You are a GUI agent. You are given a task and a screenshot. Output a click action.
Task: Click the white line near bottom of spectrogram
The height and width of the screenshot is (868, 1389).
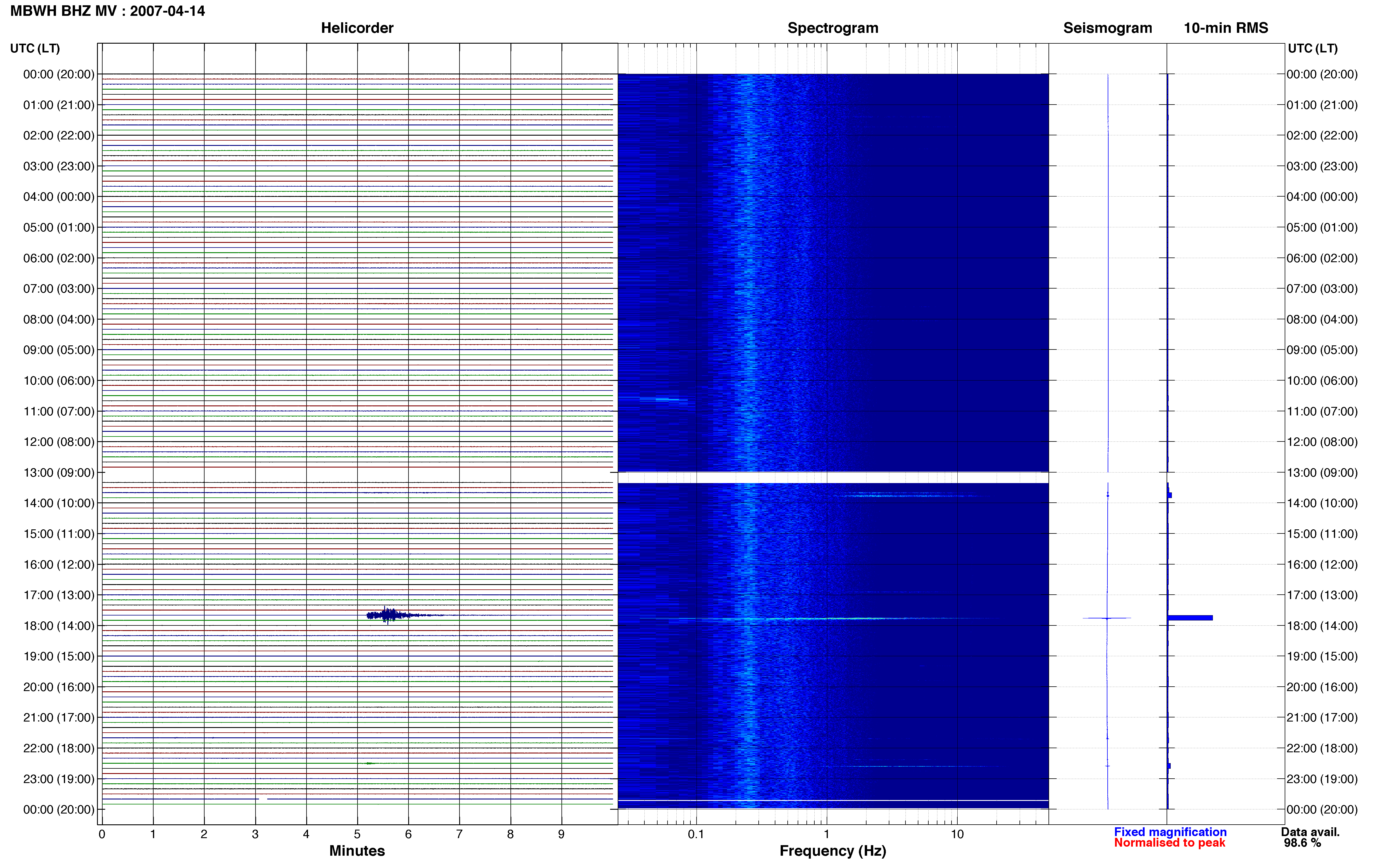pyautogui.click(x=833, y=800)
